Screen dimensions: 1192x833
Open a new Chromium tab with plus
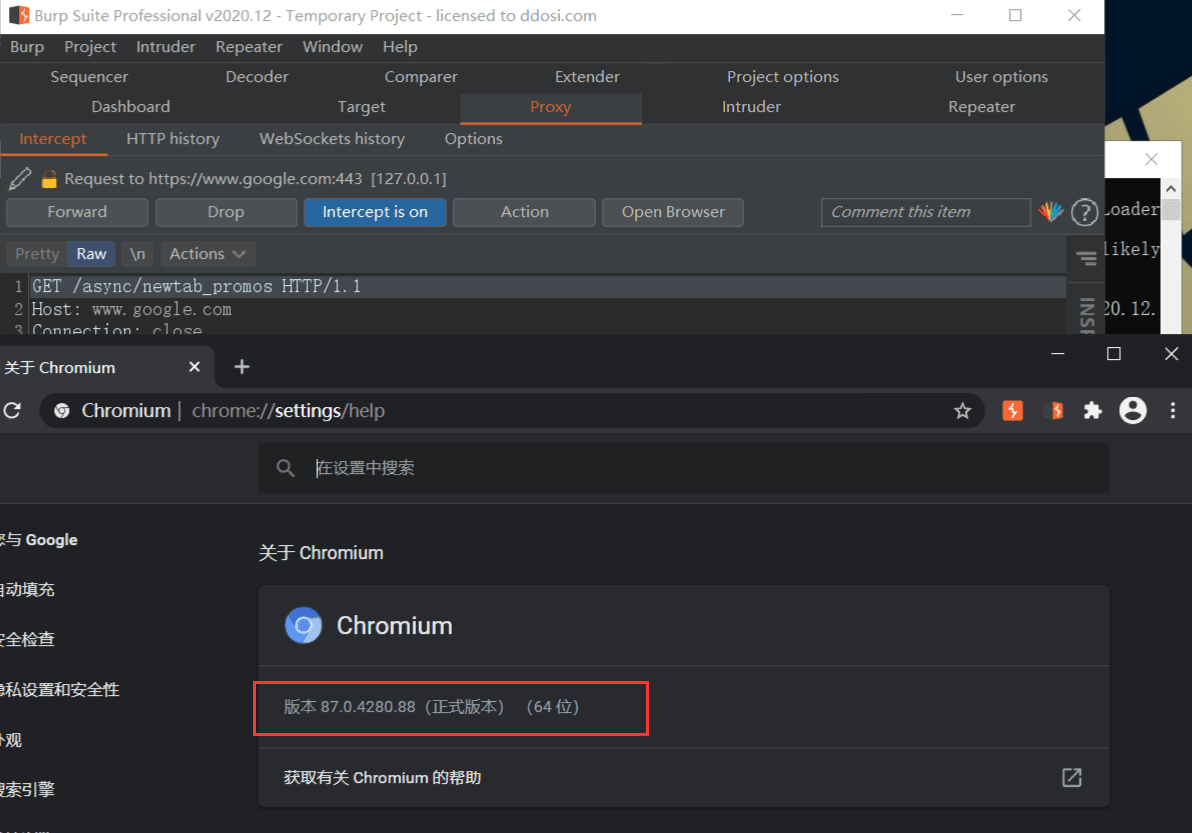tap(242, 367)
